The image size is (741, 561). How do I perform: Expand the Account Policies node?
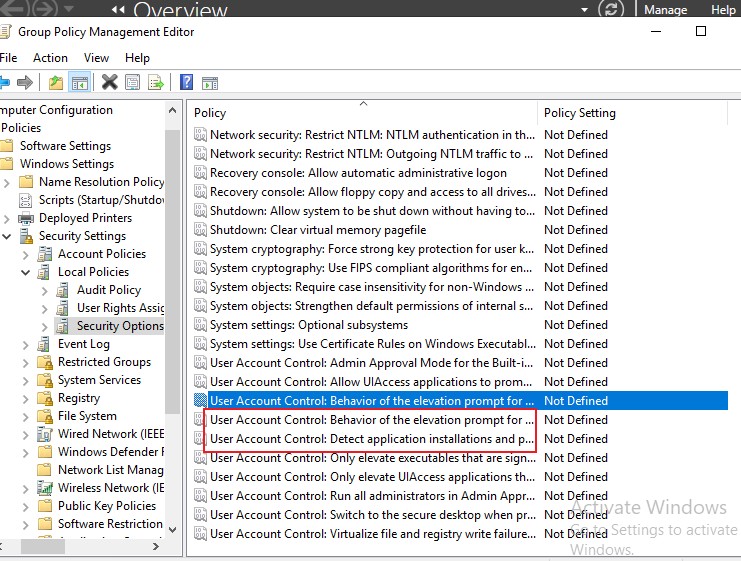(26, 254)
